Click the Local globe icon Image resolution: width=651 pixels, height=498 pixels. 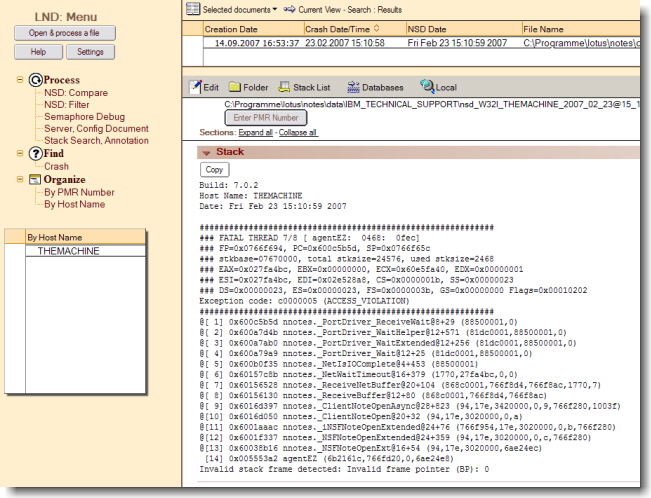pyautogui.click(x=427, y=86)
